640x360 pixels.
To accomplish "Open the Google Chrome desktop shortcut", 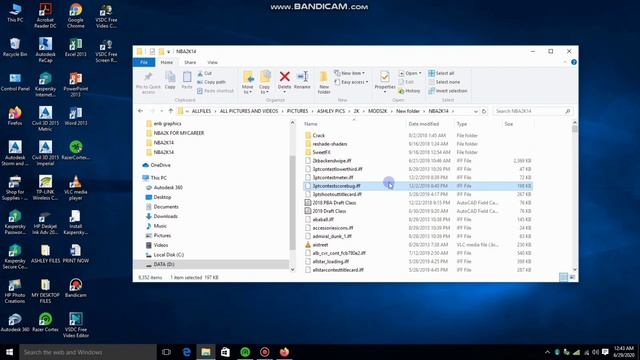I will point(76,16).
